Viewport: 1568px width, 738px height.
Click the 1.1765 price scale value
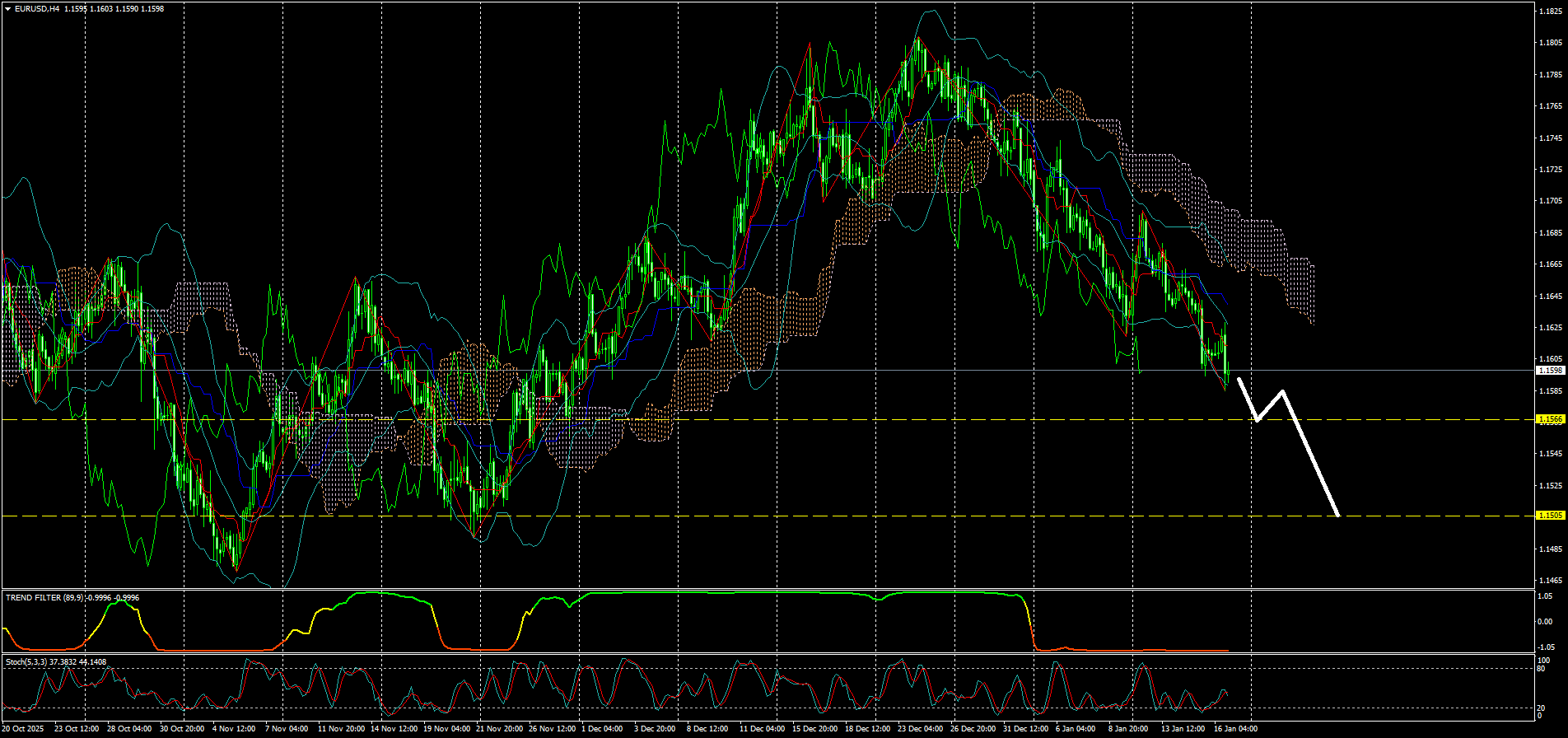pyautogui.click(x=1550, y=106)
